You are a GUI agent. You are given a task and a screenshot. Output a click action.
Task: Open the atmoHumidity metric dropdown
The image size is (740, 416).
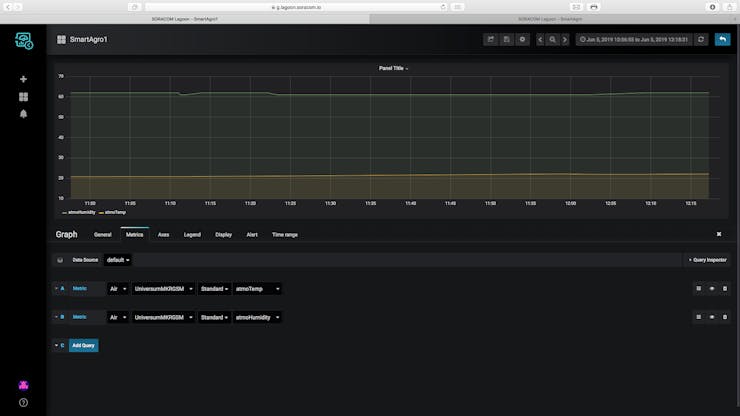(257, 317)
